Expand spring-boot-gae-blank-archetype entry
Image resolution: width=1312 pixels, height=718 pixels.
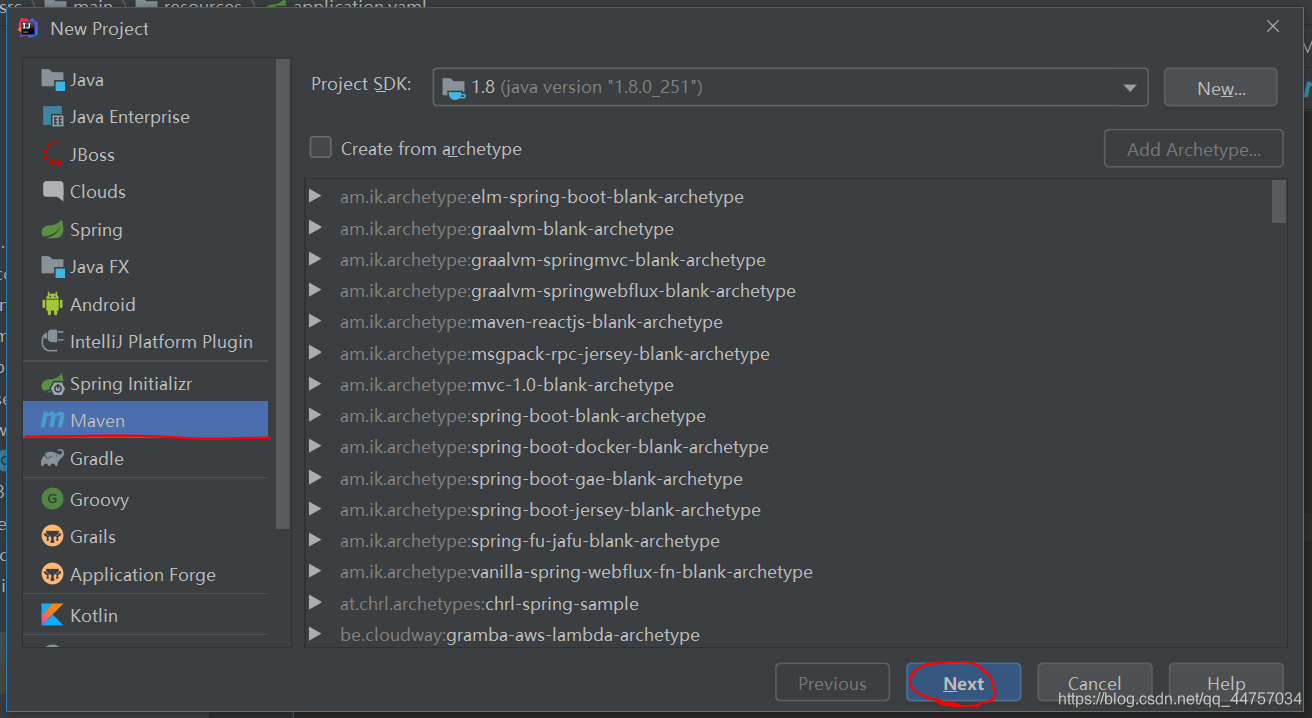[316, 478]
